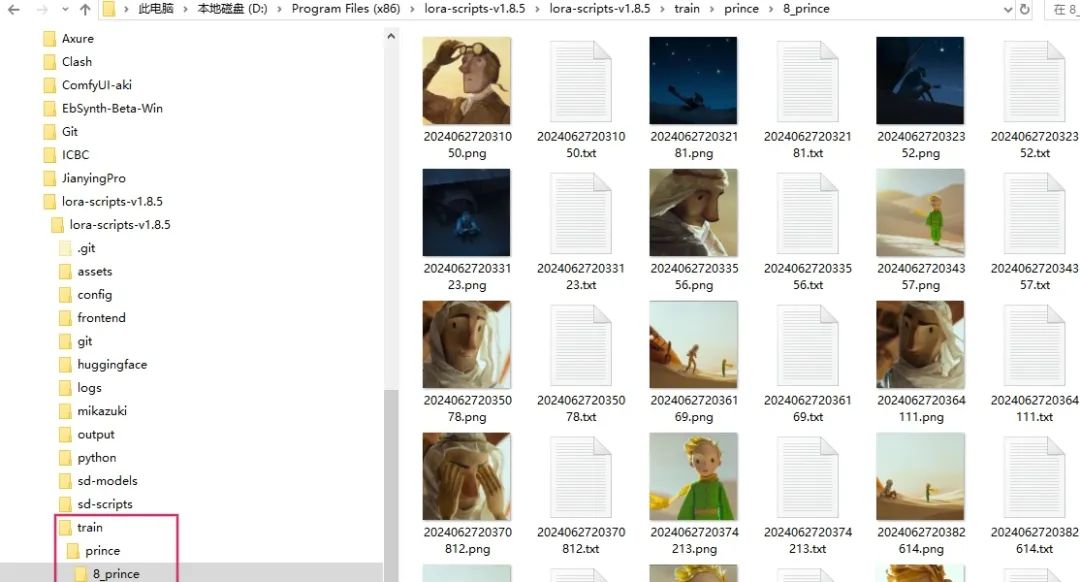Open recent locations dropdown arrow
1080x582 pixels.
coord(65,10)
